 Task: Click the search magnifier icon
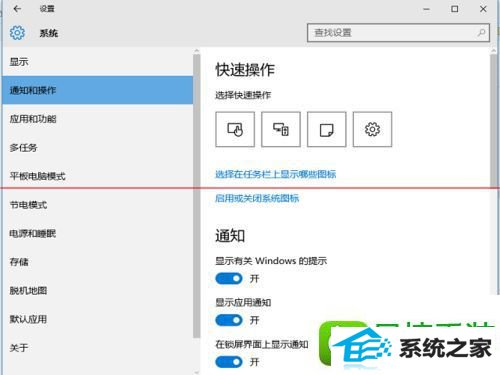tap(481, 32)
